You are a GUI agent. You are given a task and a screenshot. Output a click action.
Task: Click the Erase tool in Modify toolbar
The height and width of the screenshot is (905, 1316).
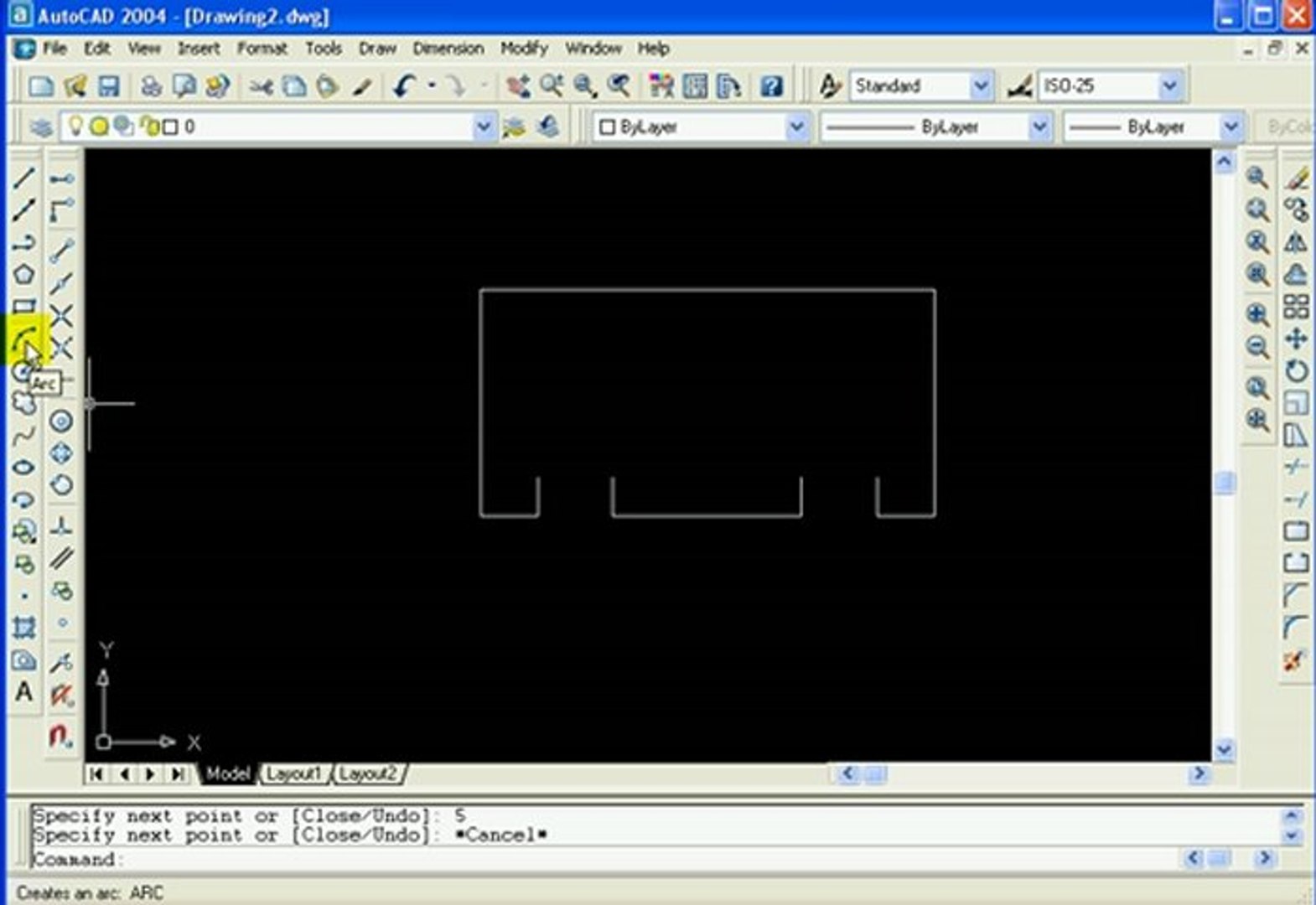click(1296, 178)
